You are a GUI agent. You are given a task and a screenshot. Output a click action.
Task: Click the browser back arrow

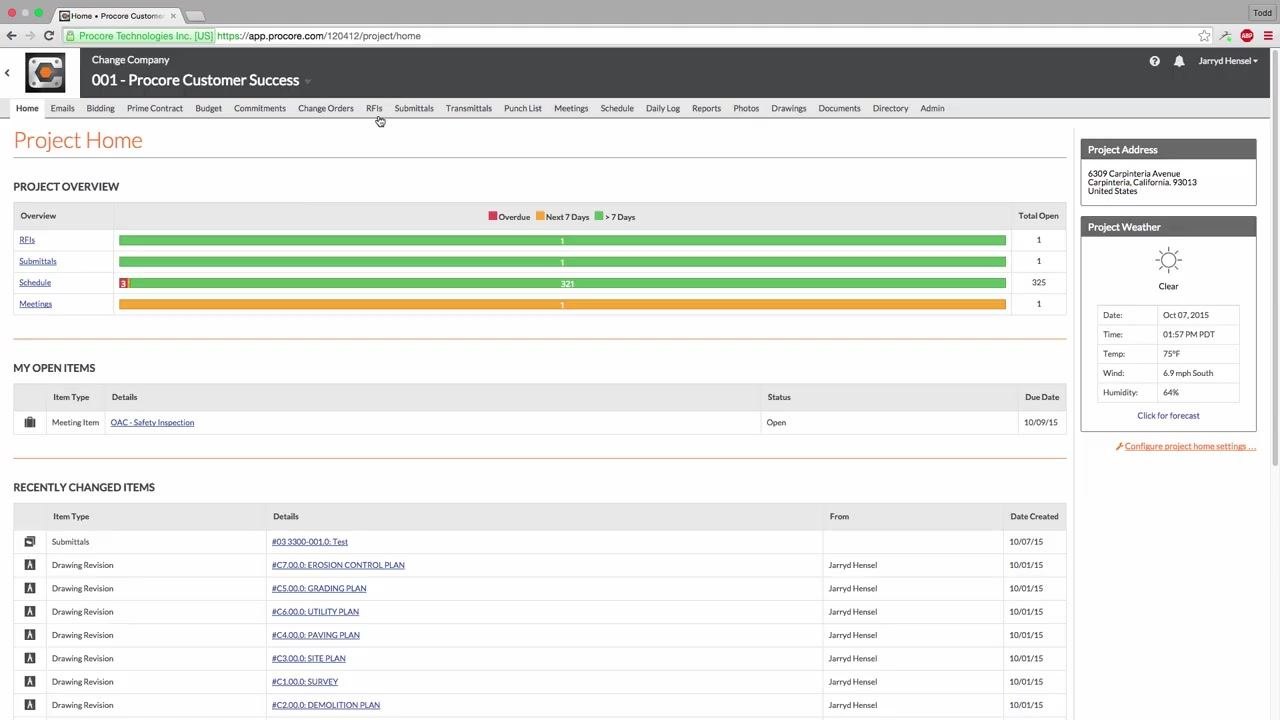click(11, 36)
